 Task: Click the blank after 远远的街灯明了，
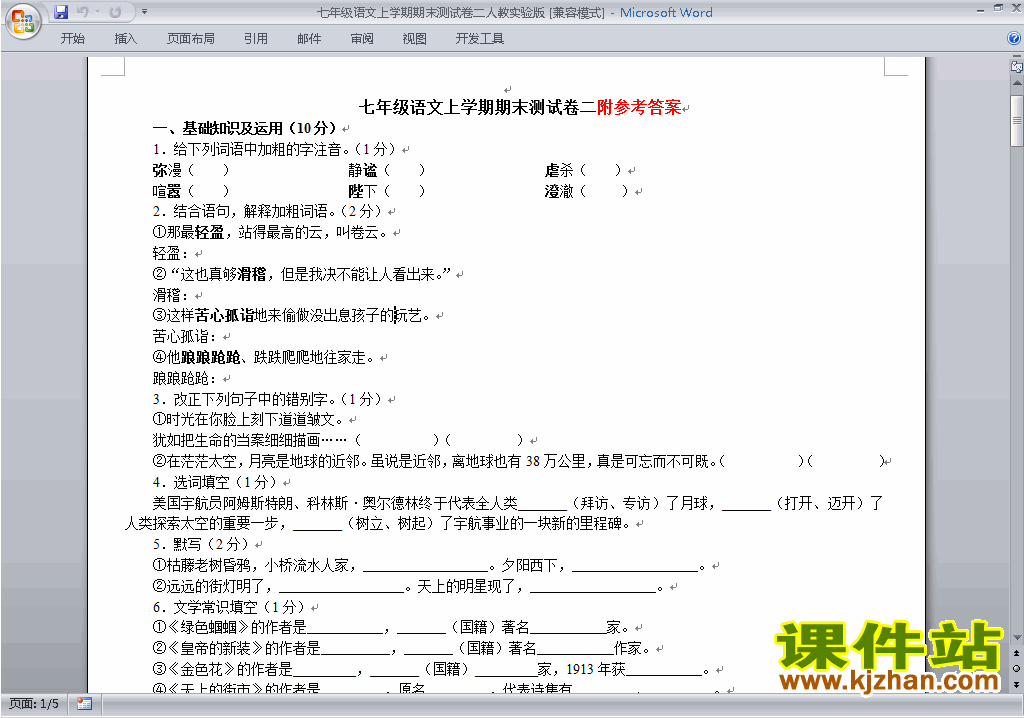[x=342, y=587]
